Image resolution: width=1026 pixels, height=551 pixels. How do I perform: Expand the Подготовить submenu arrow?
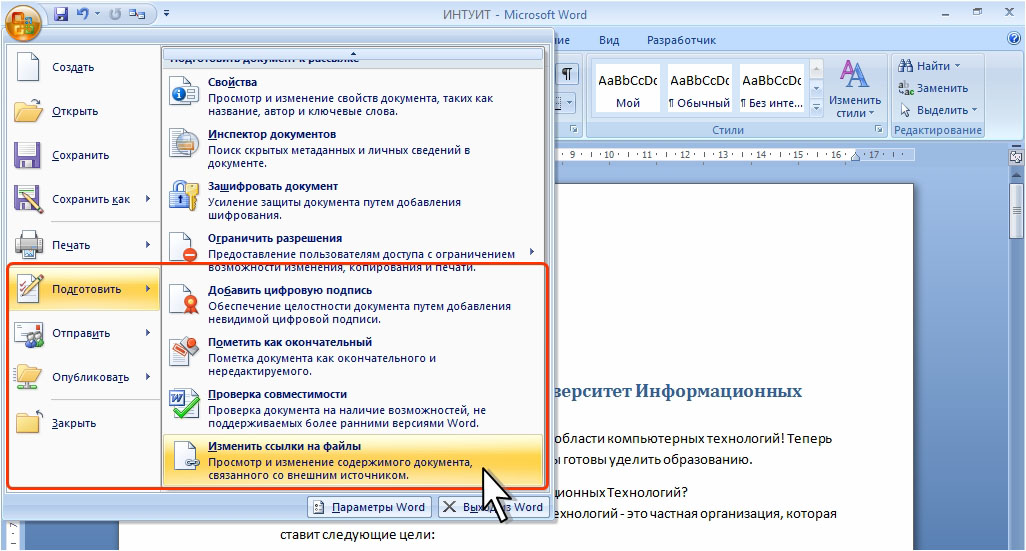pyautogui.click(x=148, y=289)
